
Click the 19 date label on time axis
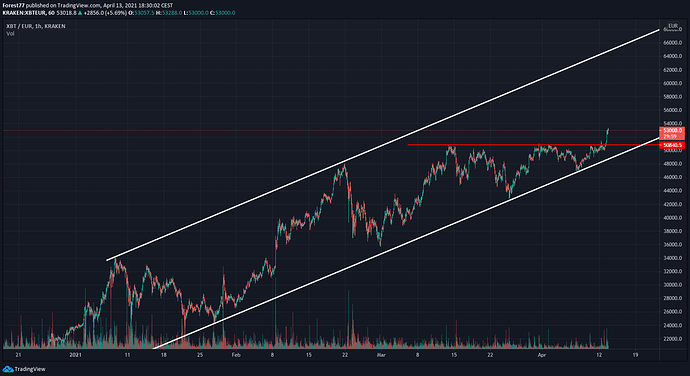(635, 355)
